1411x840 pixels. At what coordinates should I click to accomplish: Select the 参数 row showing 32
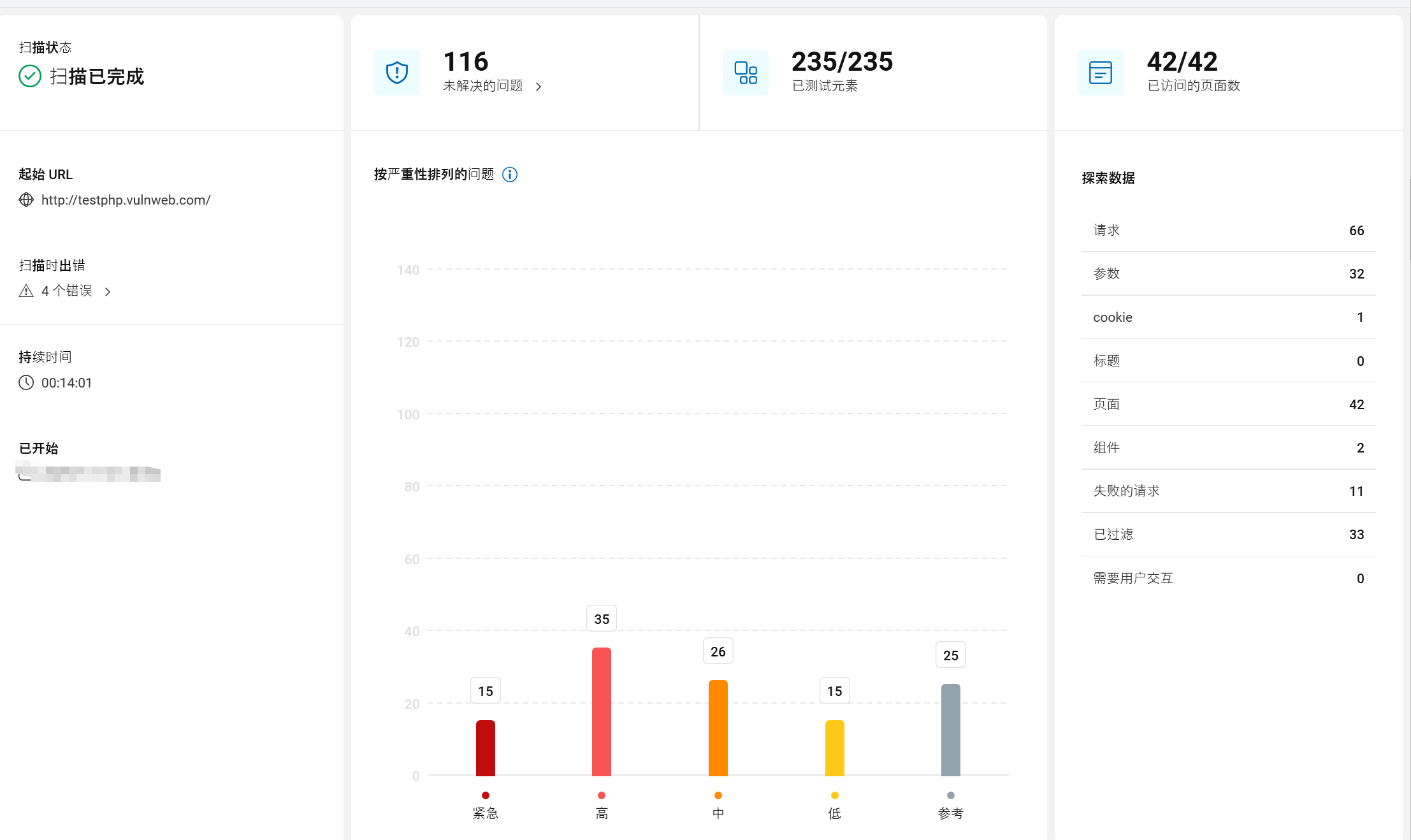pyautogui.click(x=1229, y=274)
